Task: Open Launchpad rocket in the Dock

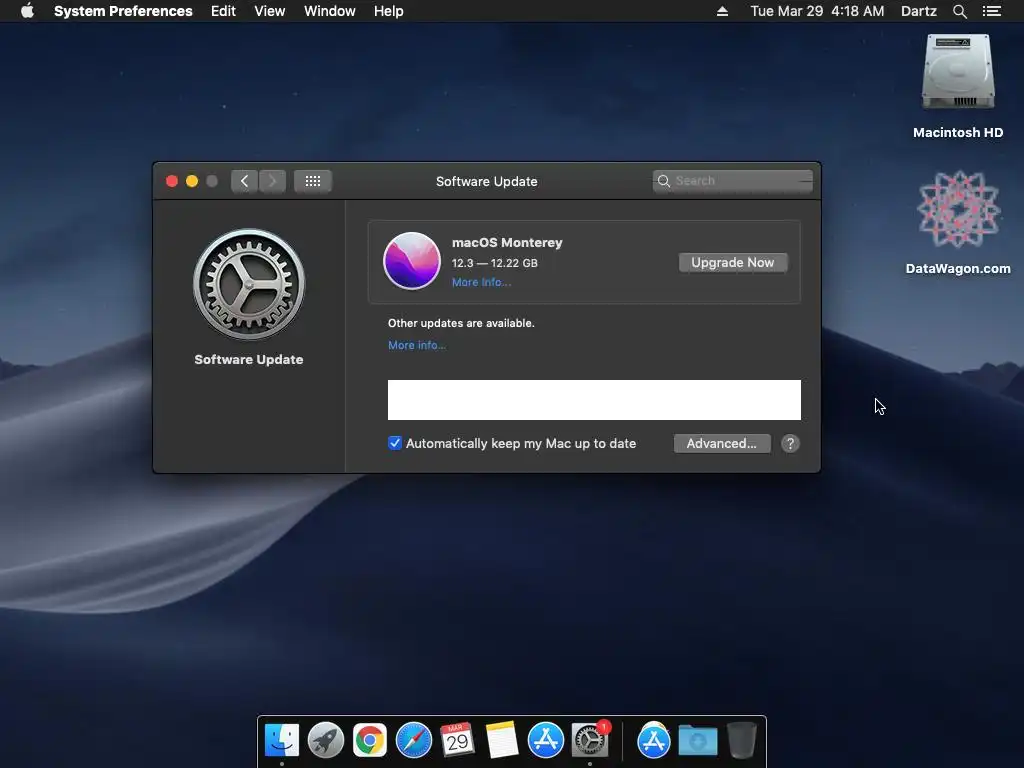Action: [325, 740]
